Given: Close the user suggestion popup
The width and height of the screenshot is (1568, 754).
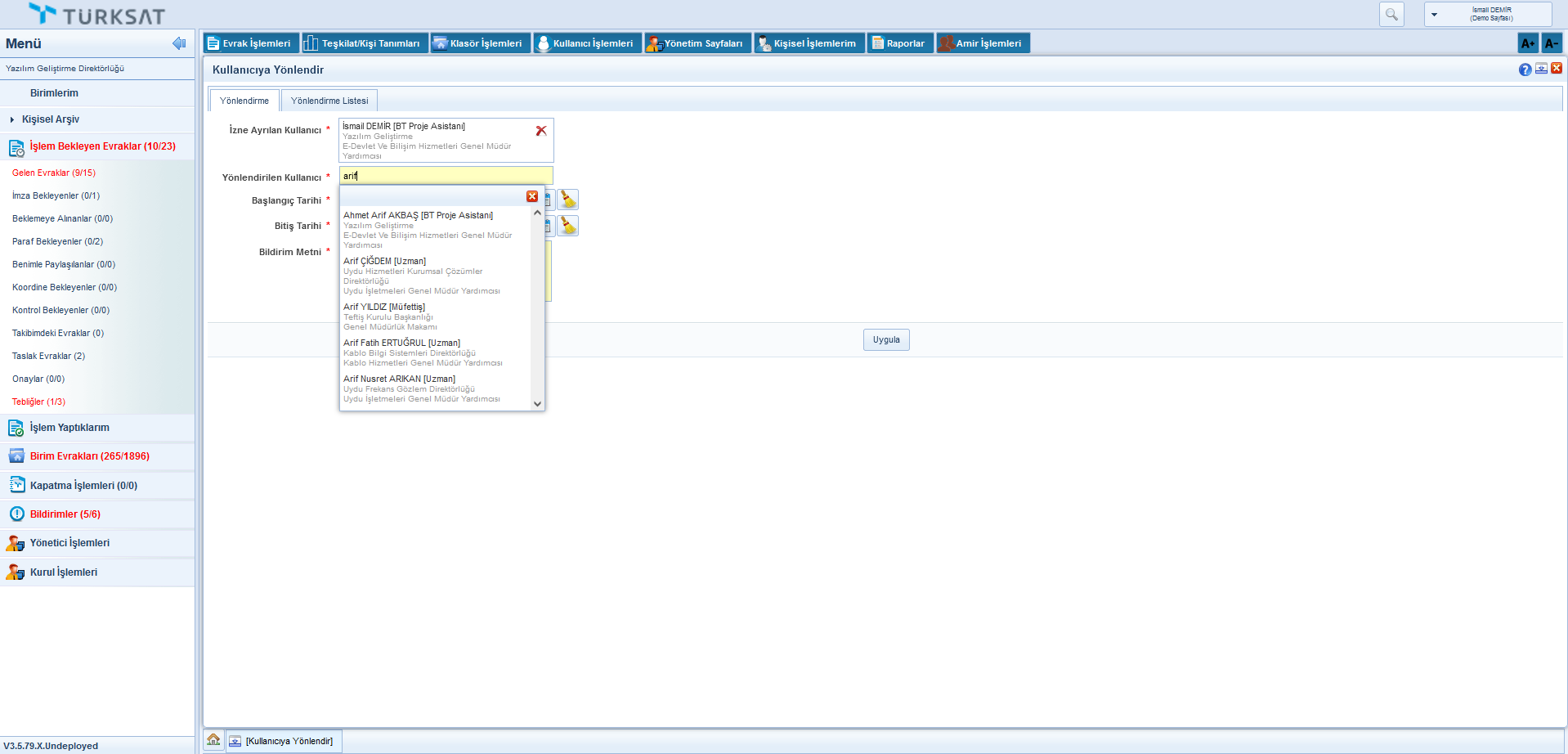Looking at the screenshot, I should pyautogui.click(x=532, y=196).
